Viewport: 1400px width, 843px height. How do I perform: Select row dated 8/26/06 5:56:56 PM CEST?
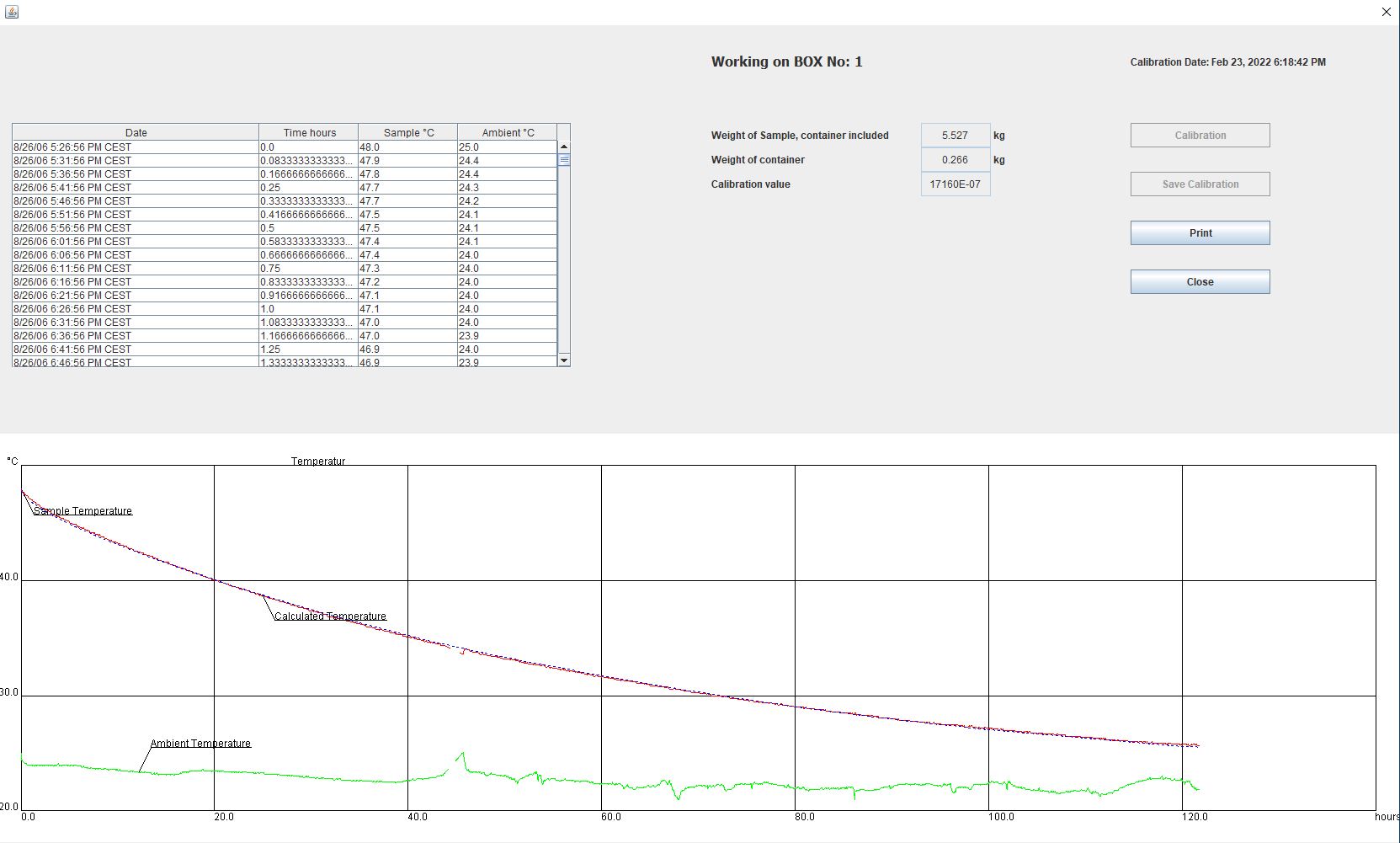click(285, 228)
